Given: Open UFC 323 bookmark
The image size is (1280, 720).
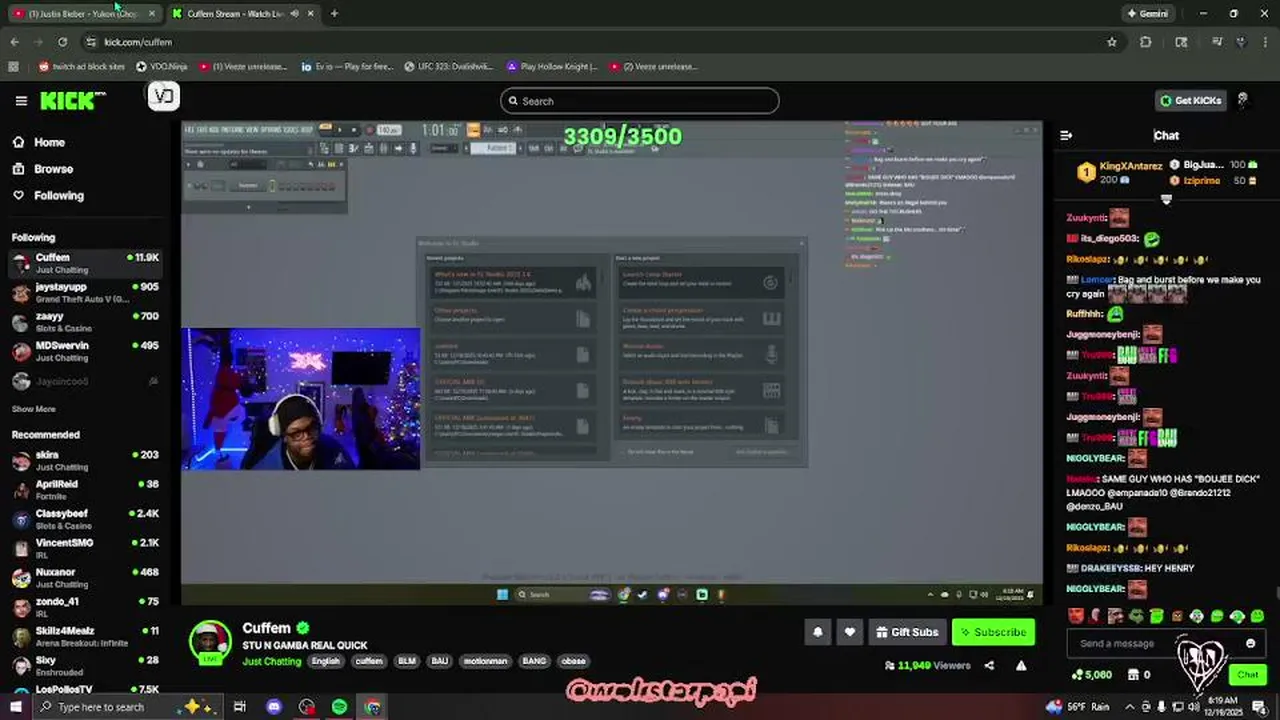Looking at the screenshot, I should point(449,67).
